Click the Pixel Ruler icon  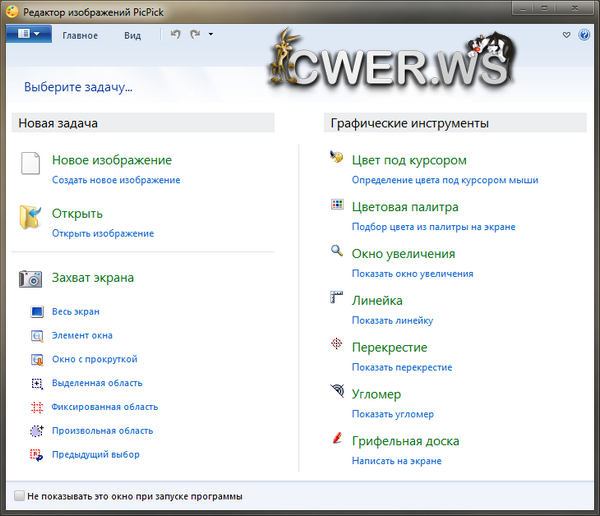(x=337, y=298)
